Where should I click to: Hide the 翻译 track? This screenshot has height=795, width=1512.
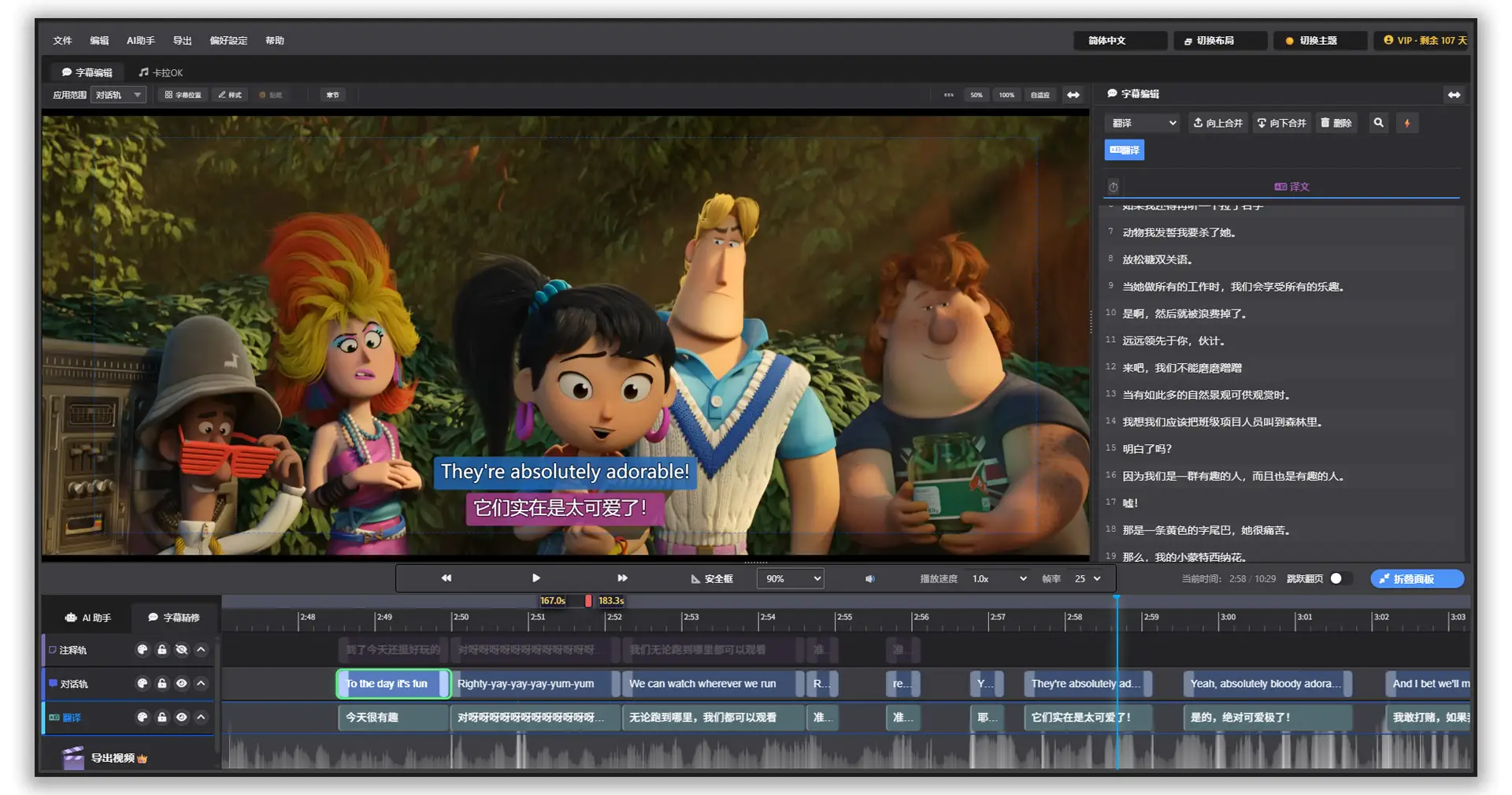click(x=182, y=718)
